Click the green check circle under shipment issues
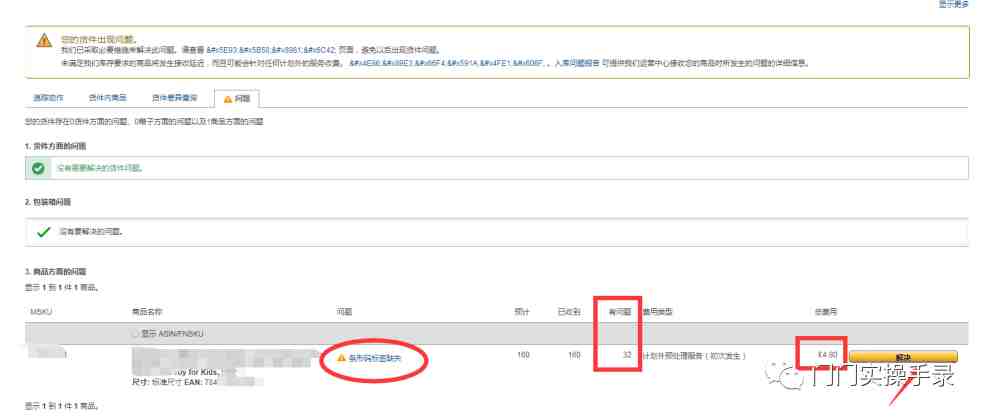 click(38, 168)
